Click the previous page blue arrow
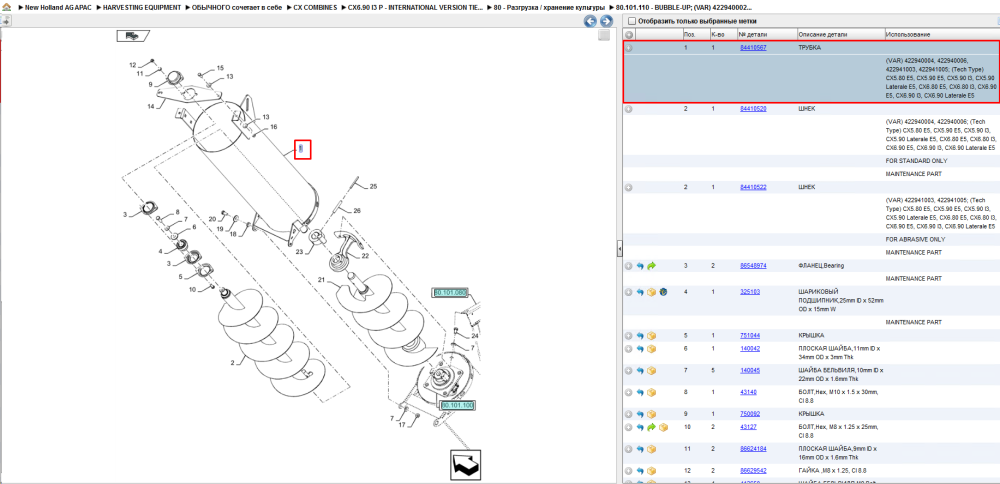The height and width of the screenshot is (484, 1000). click(591, 21)
